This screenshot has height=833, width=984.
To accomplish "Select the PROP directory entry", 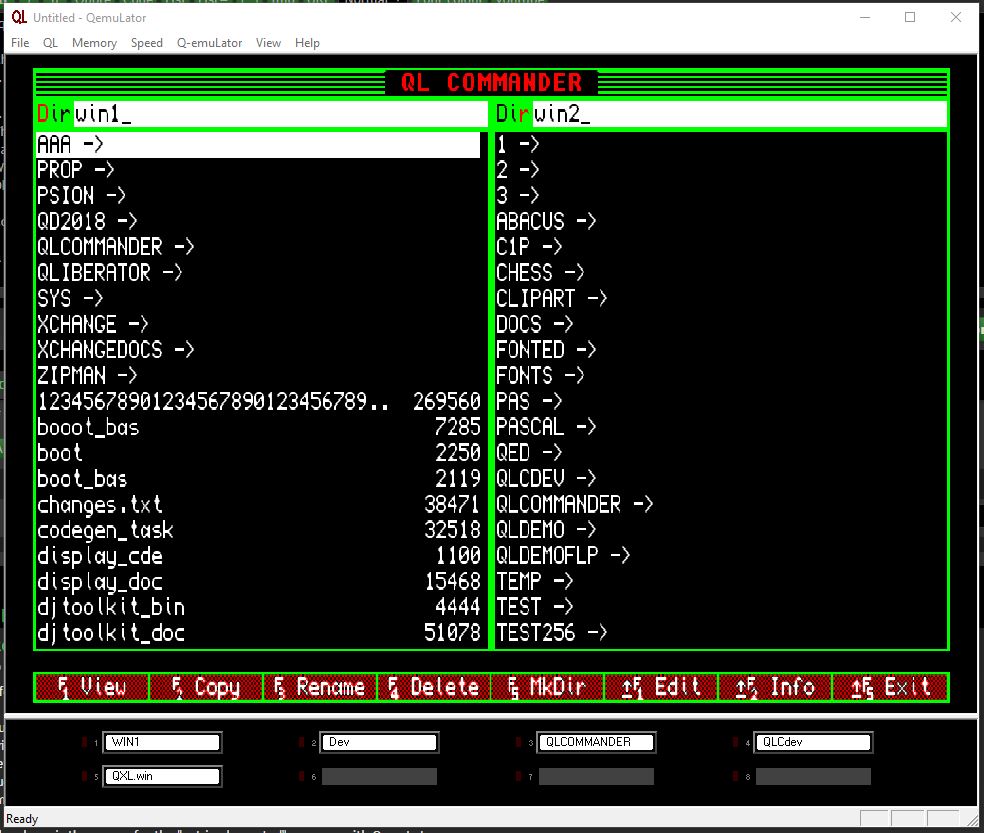I will [x=258, y=170].
